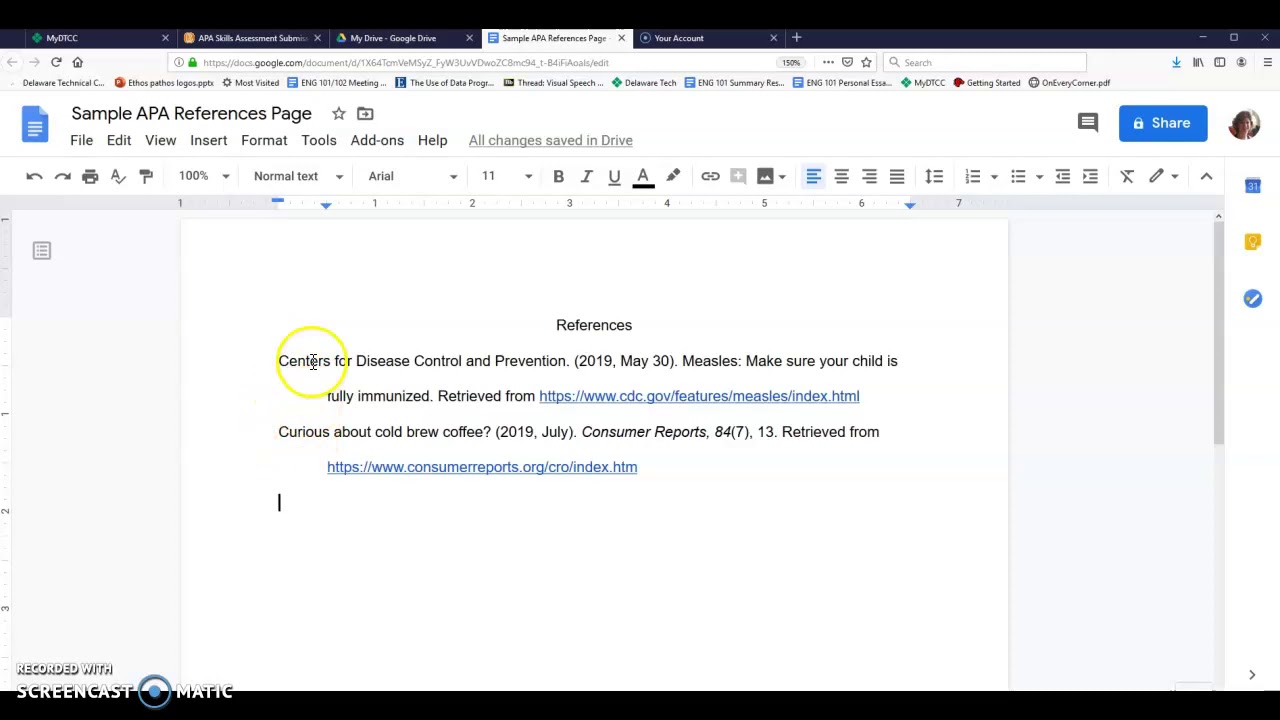Select the Paint format tool
Viewport: 1280px width, 720px height.
(146, 176)
